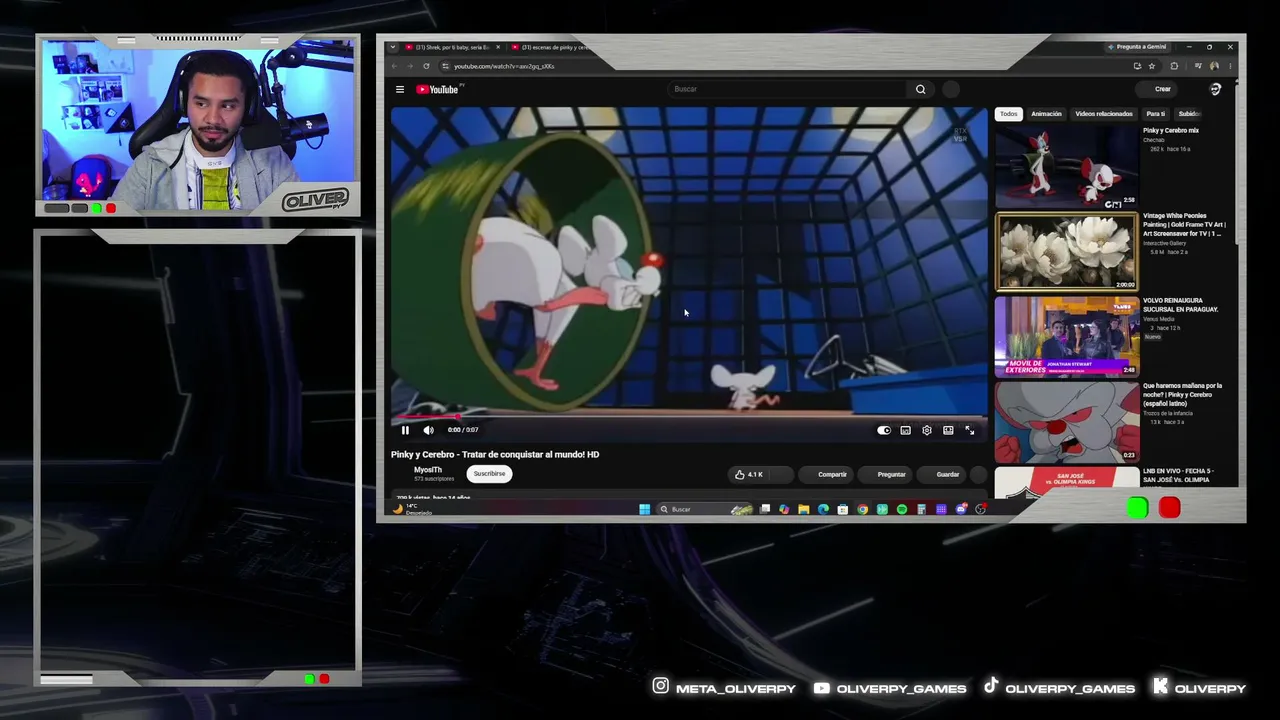This screenshot has width=1280, height=720.
Task: Switch to the 'Shrek, por ti baby' tab
Action: (450, 47)
